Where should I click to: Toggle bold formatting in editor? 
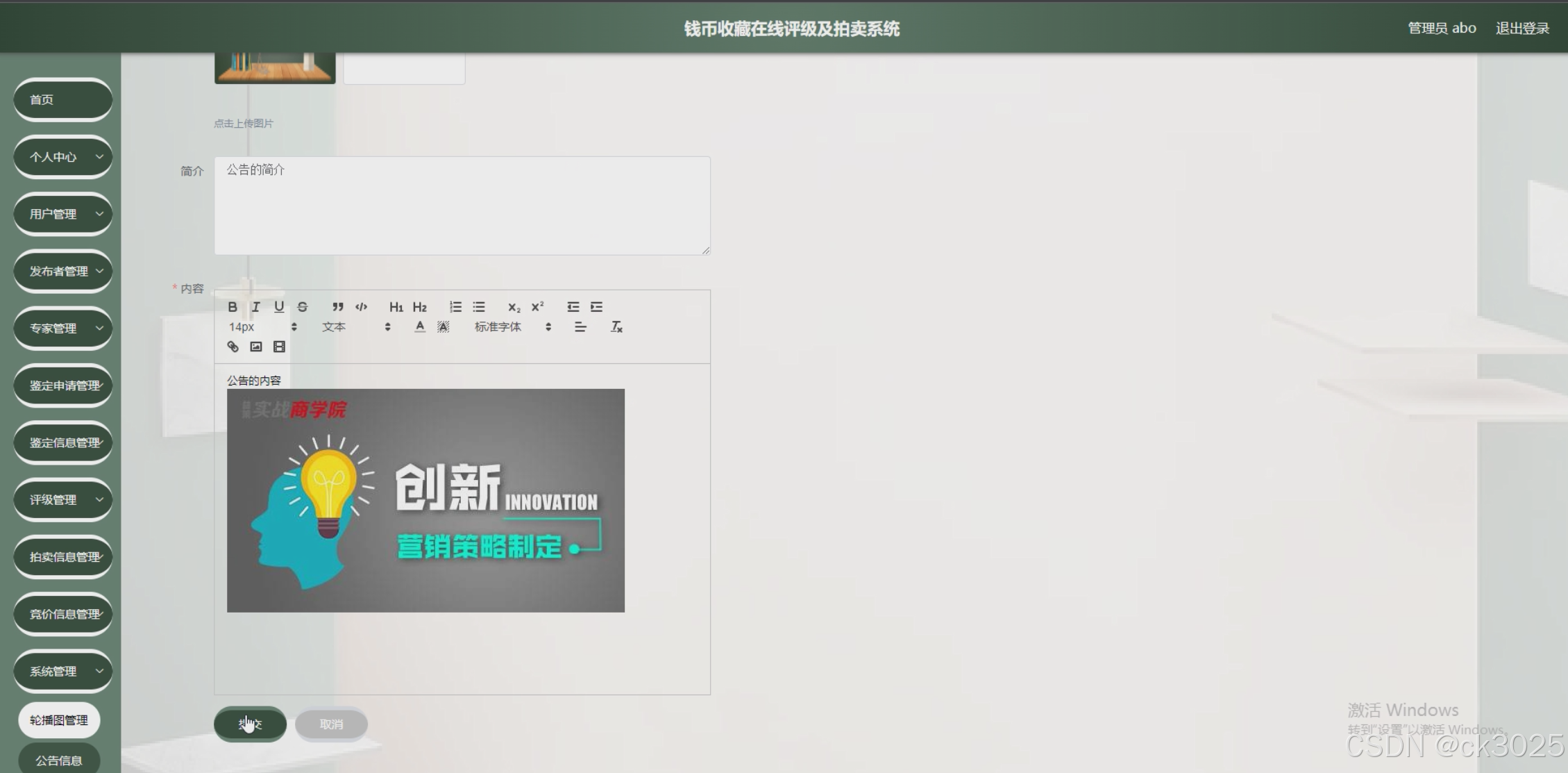point(233,307)
